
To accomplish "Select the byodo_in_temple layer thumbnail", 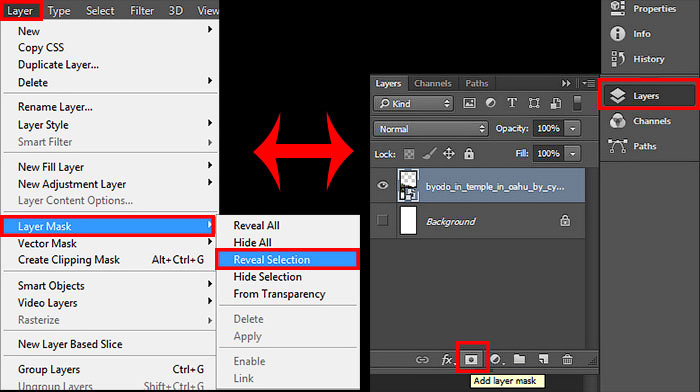I will (x=408, y=185).
